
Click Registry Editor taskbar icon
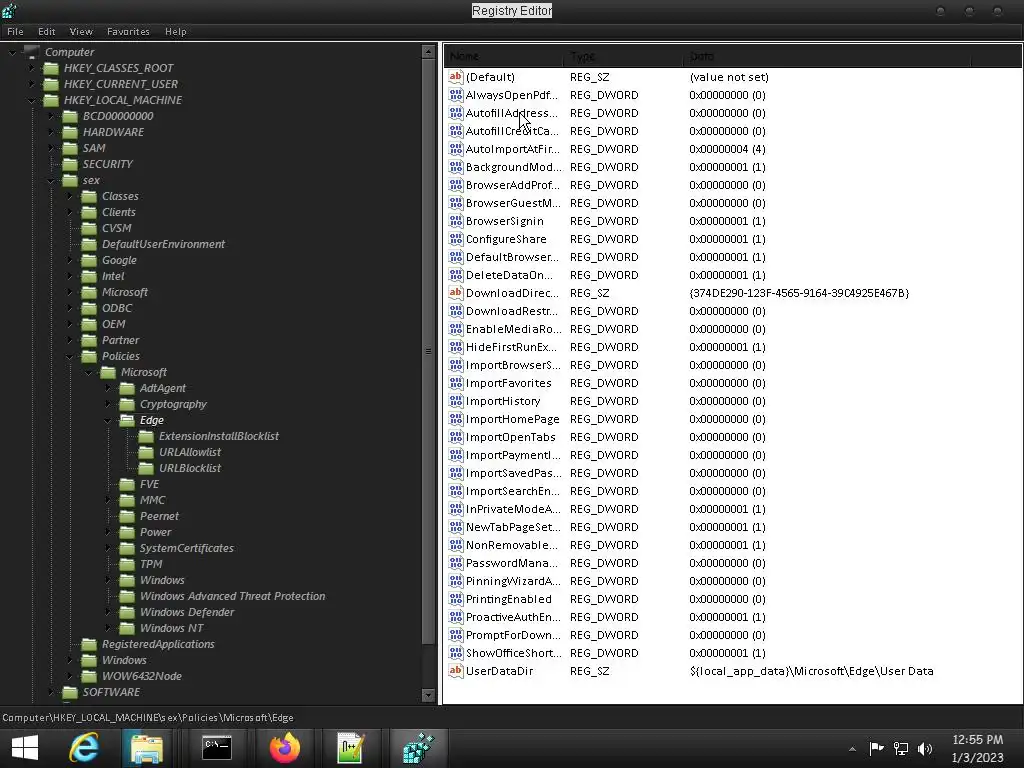419,748
